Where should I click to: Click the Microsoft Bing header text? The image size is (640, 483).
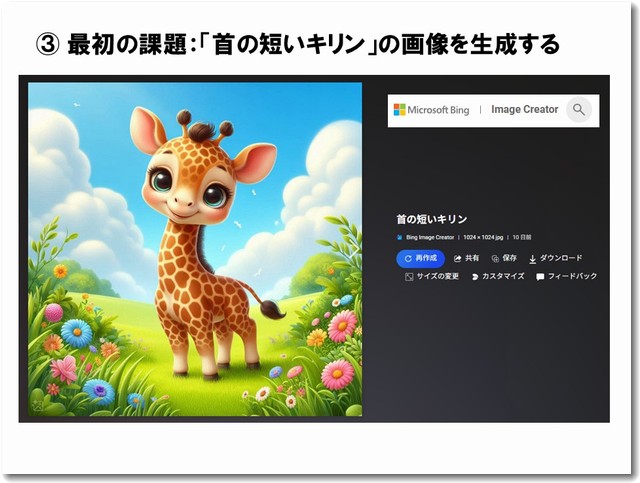coord(438,110)
